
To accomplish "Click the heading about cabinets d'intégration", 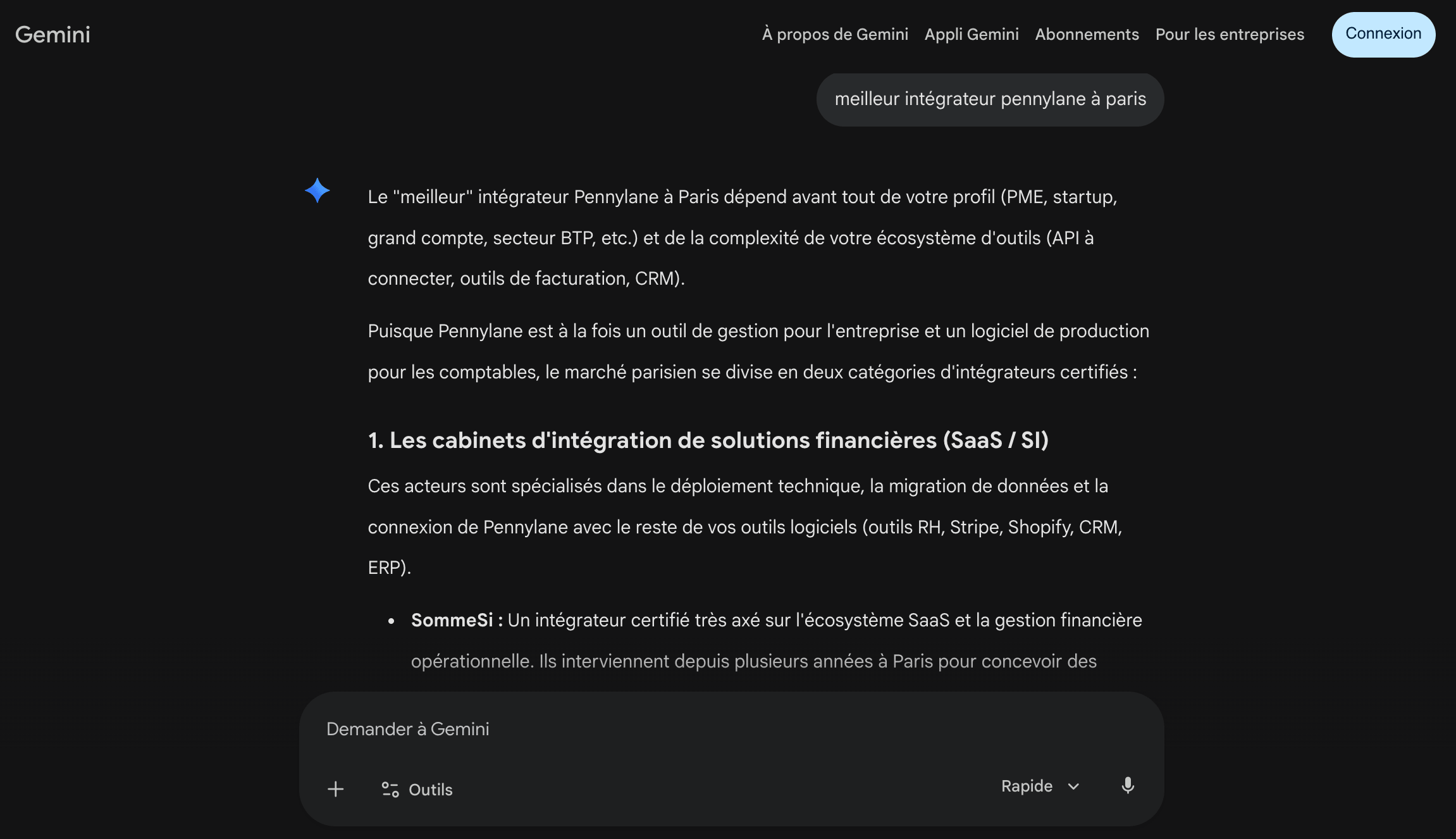I will [708, 440].
